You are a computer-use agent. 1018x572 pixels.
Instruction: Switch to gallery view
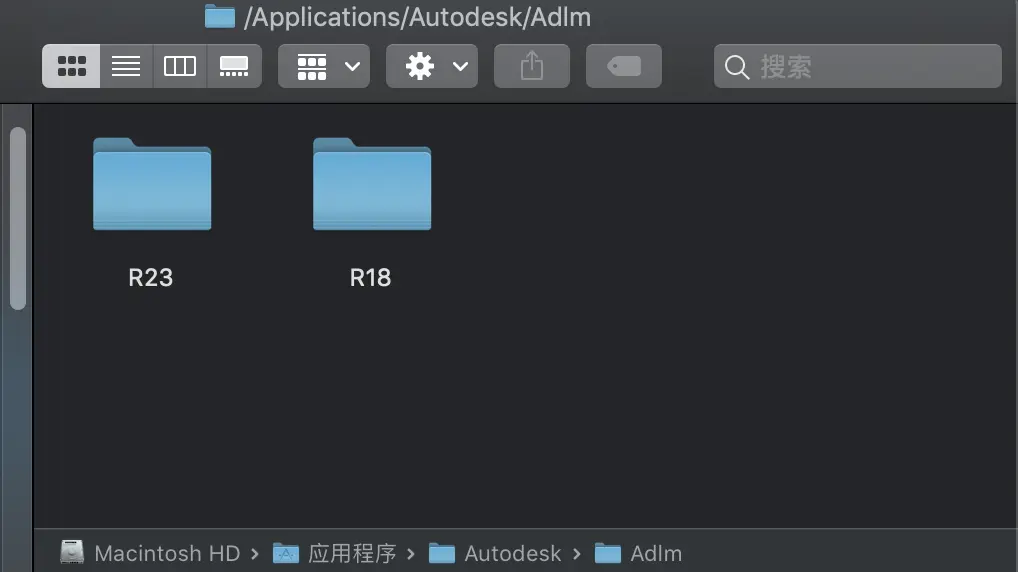point(234,66)
